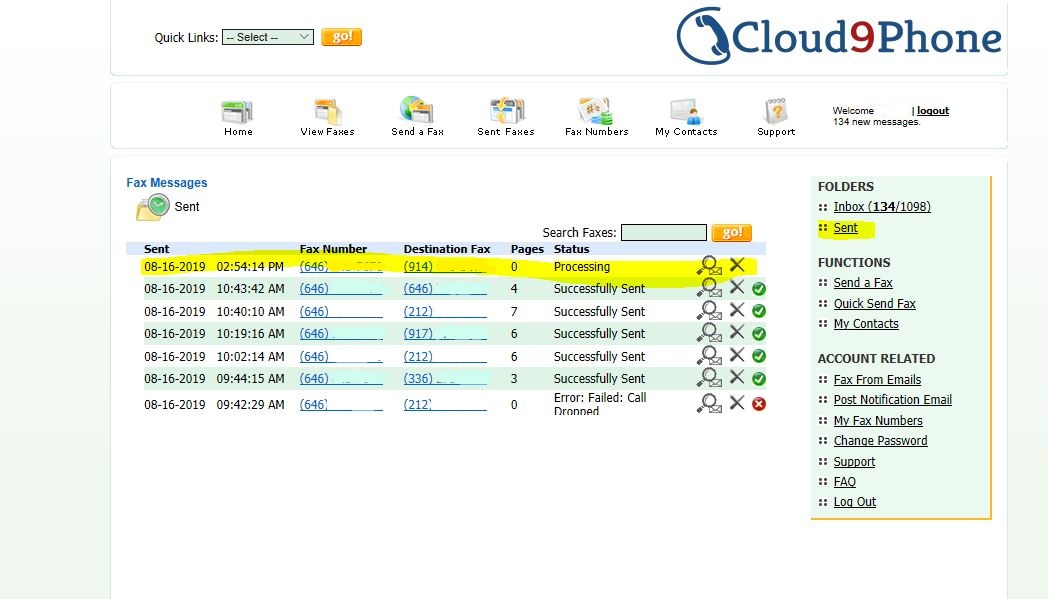Open the Send a Fax toolbar icon
This screenshot has width=1048, height=599.
point(417,117)
